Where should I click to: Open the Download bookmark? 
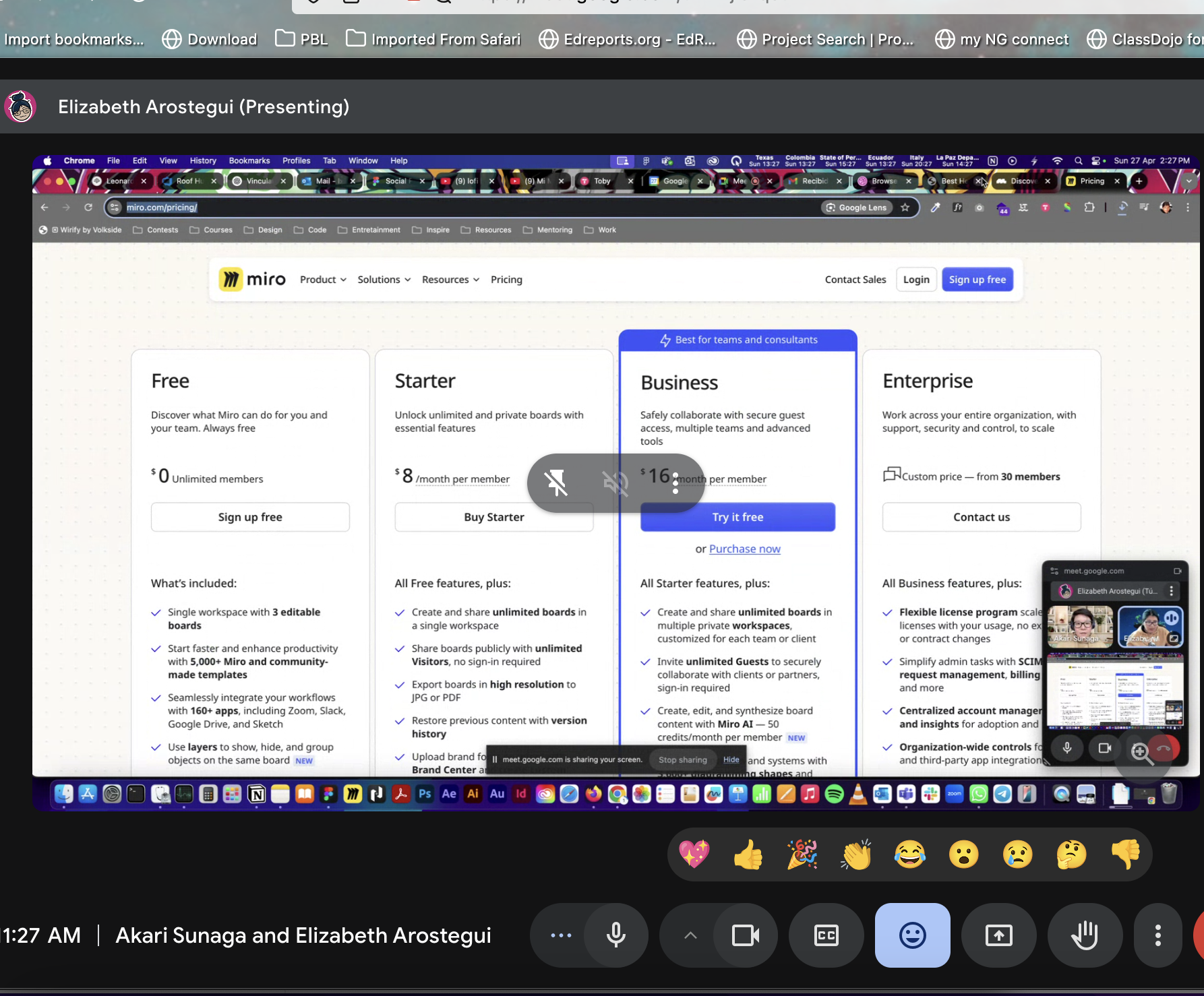pyautogui.click(x=210, y=39)
